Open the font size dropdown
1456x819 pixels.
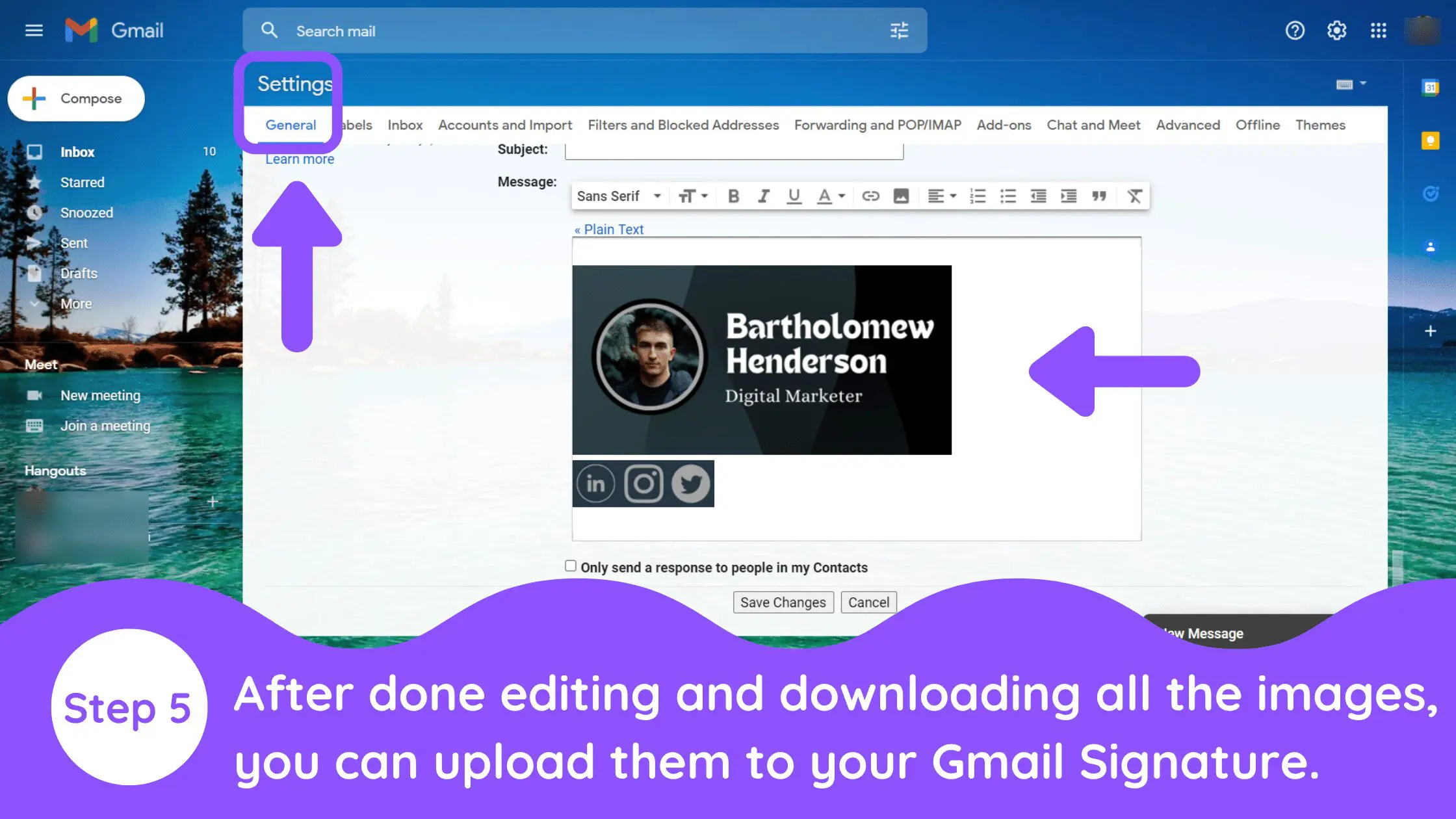point(693,196)
